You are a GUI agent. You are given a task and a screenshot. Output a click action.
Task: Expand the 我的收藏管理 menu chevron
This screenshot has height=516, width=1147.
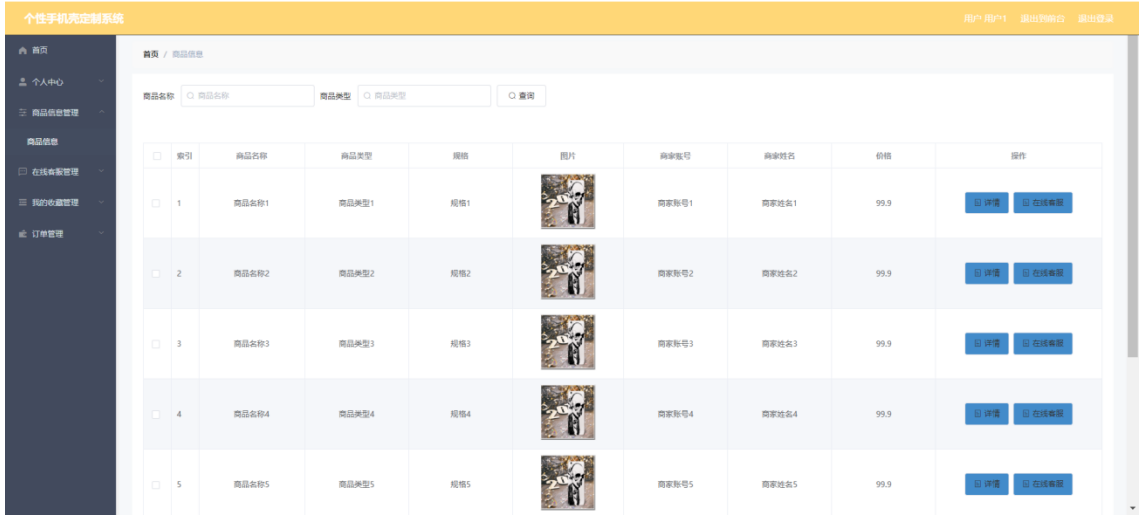point(101,203)
